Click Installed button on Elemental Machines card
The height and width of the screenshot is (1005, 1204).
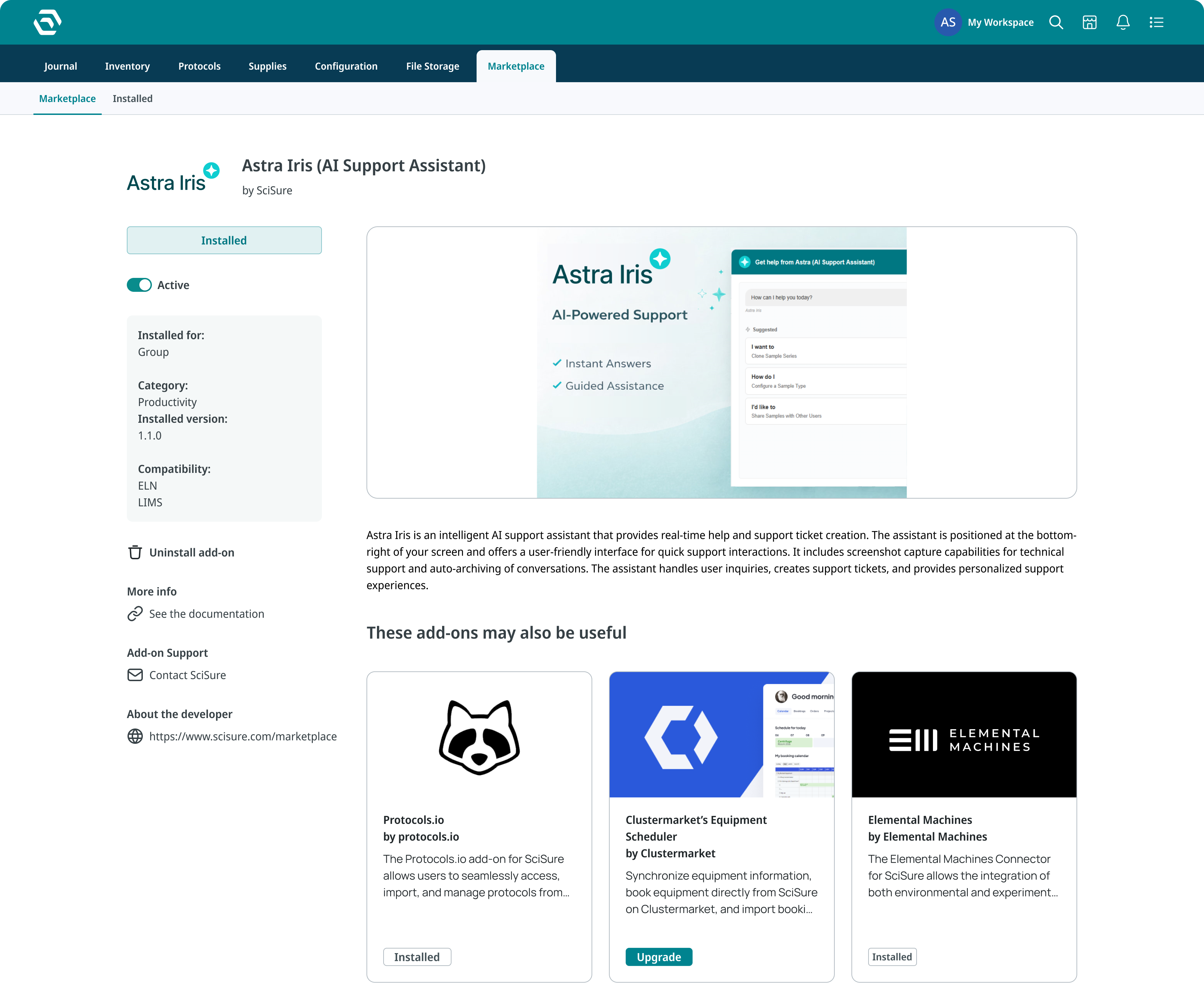coord(892,957)
